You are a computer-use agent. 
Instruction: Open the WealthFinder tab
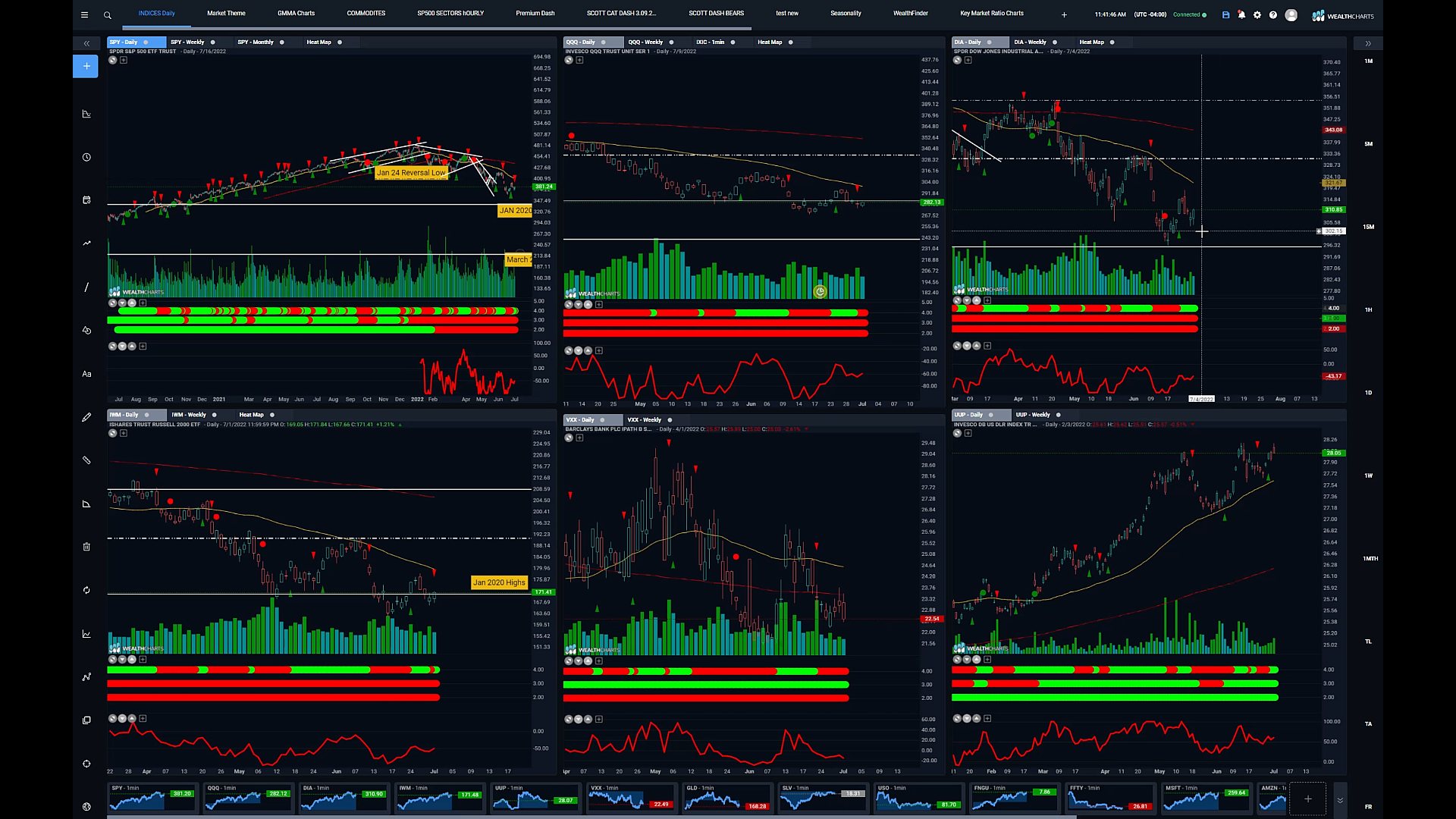click(911, 13)
